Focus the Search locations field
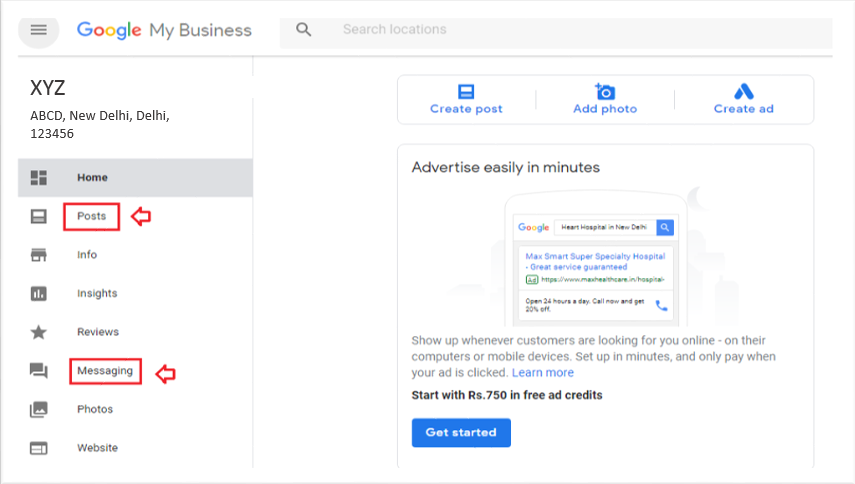 click(x=556, y=33)
